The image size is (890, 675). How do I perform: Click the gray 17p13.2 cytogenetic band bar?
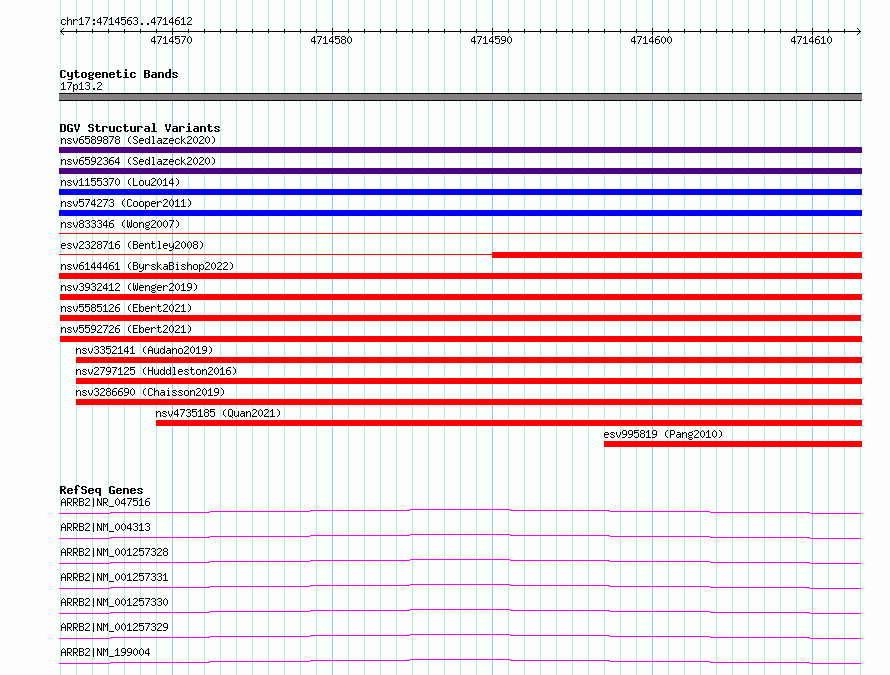[460, 97]
